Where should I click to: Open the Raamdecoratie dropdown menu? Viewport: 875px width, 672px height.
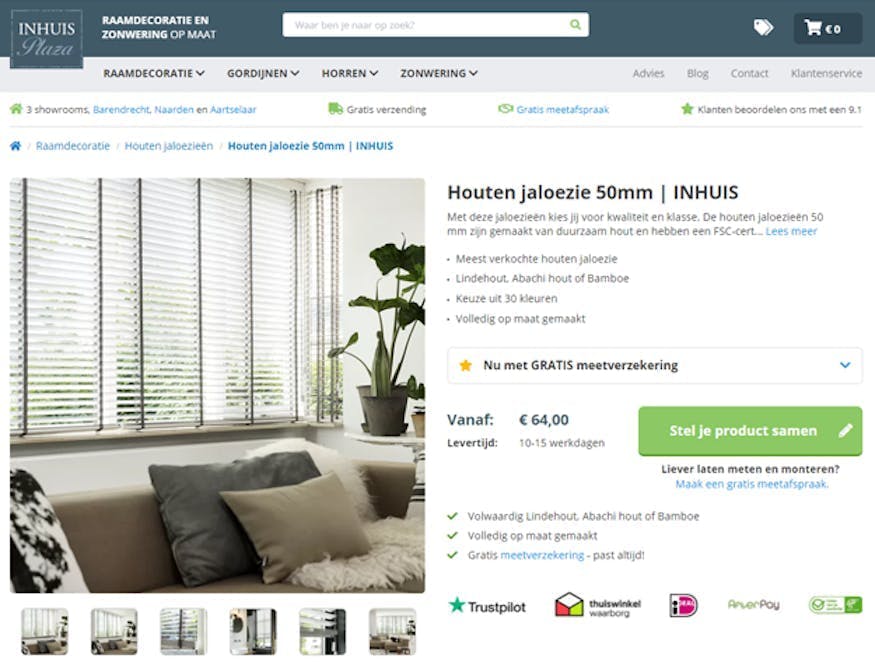153,73
